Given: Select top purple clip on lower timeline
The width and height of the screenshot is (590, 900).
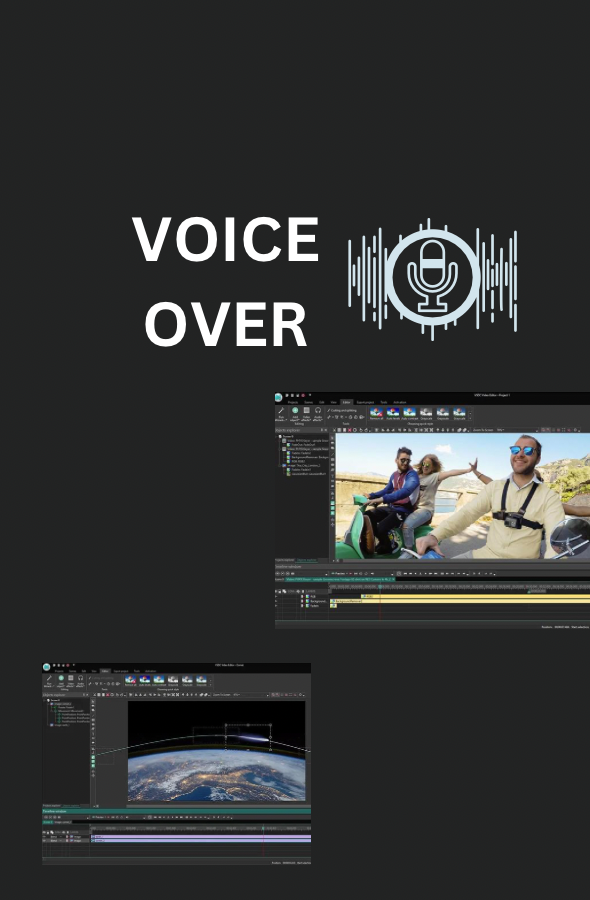Looking at the screenshot, I should (x=201, y=836).
